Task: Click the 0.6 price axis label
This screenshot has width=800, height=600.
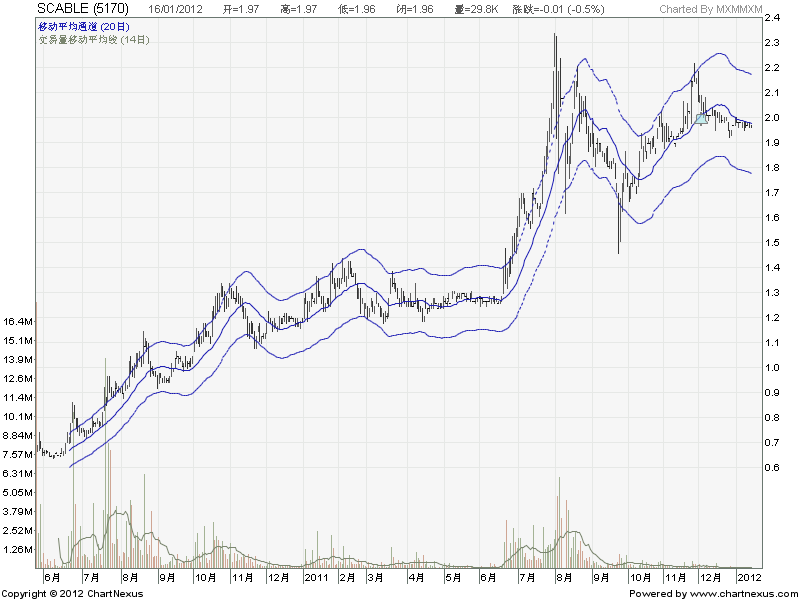Action: (x=772, y=468)
